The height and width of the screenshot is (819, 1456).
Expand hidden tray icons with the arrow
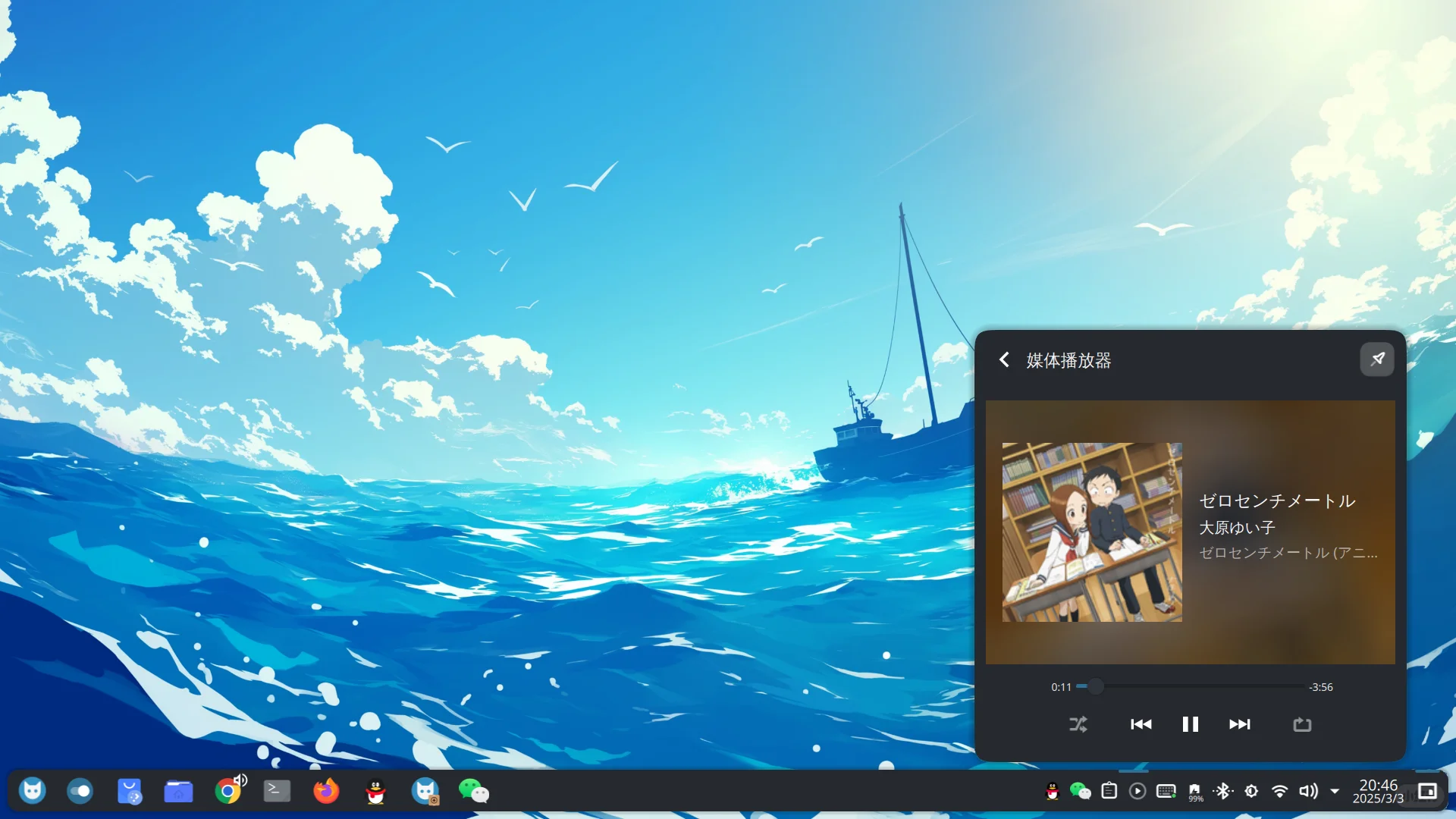point(1335,791)
